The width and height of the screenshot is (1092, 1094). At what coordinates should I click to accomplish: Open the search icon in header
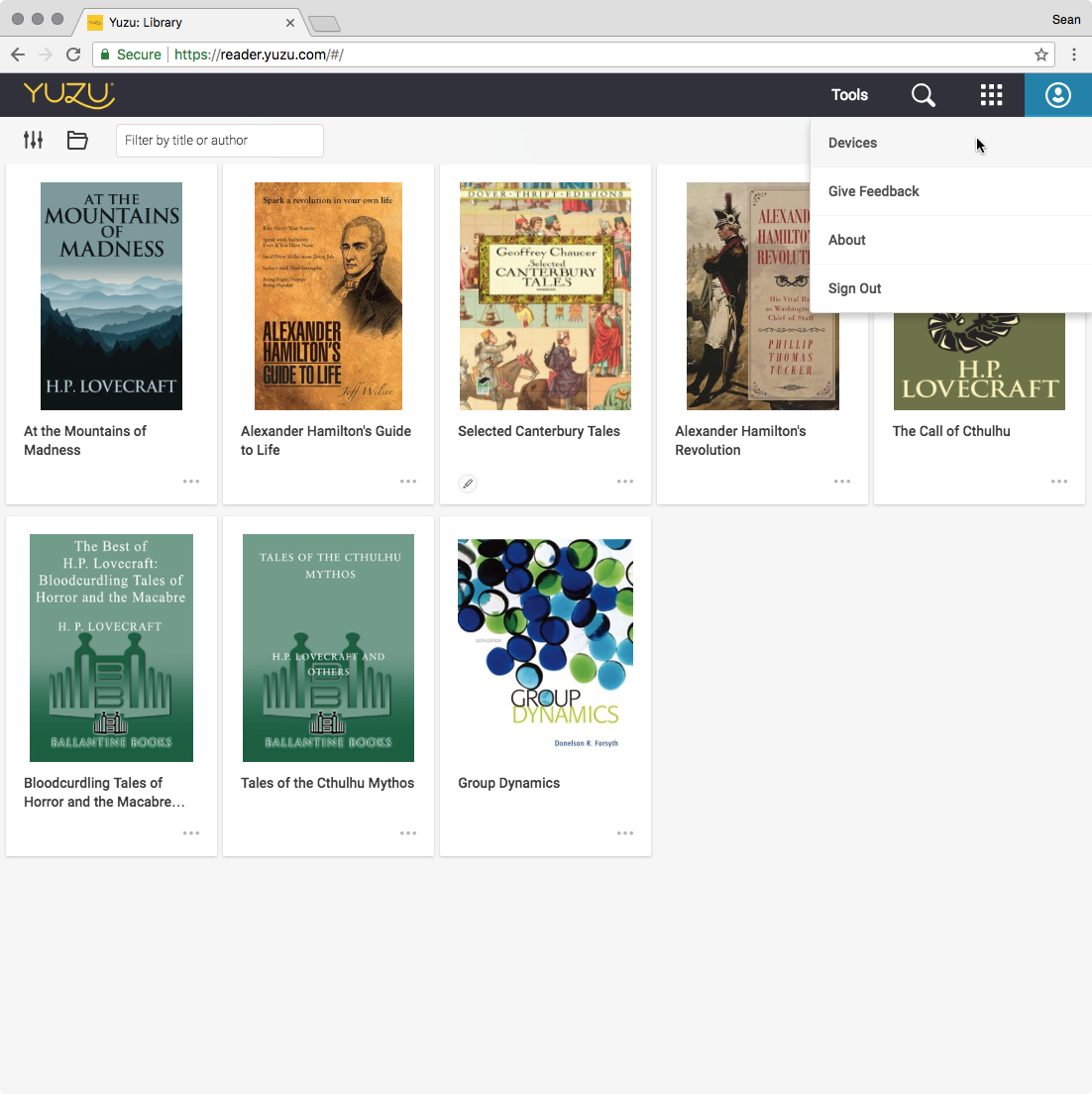tap(923, 95)
